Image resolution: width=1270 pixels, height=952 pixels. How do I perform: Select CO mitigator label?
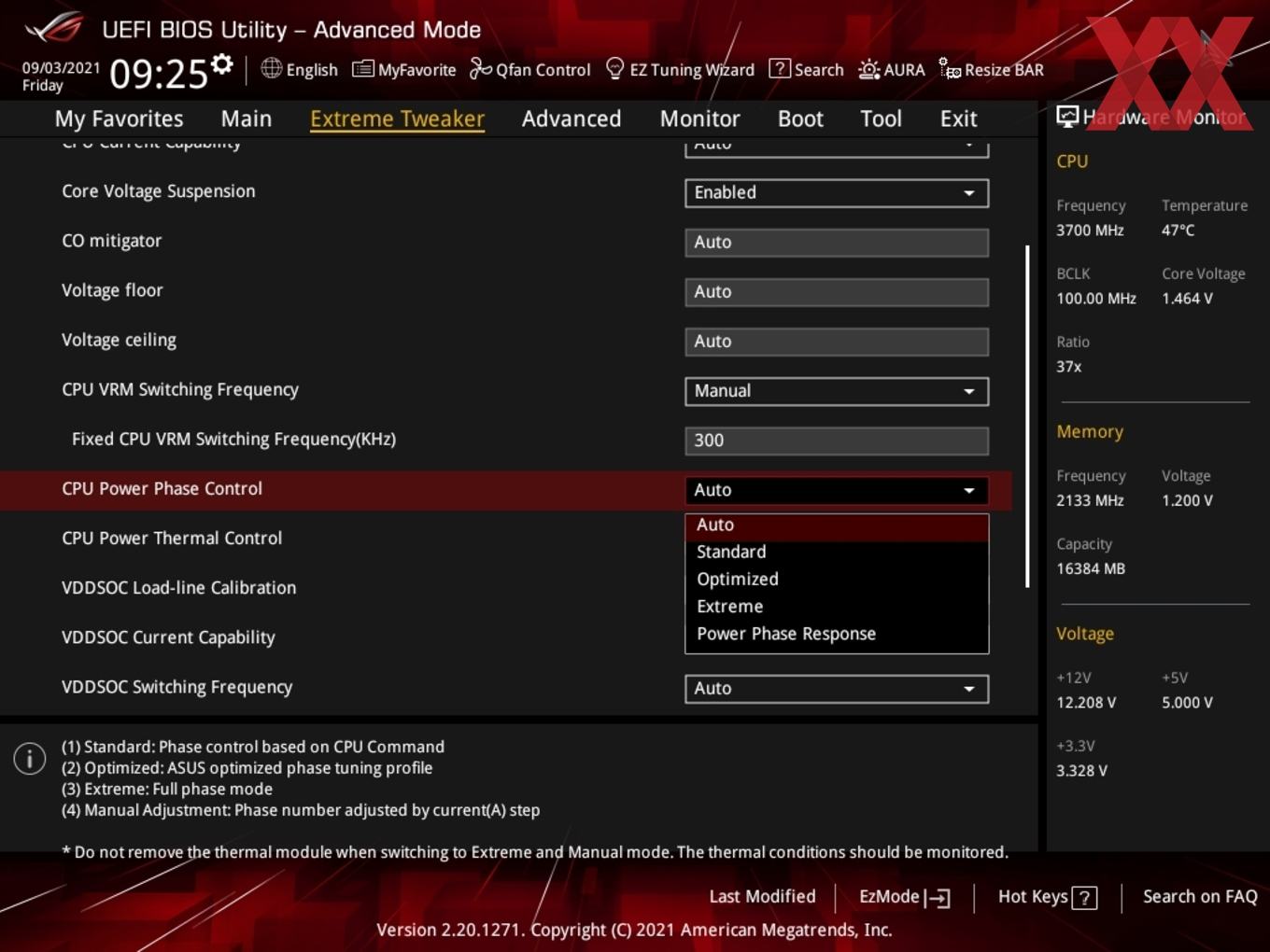point(111,241)
